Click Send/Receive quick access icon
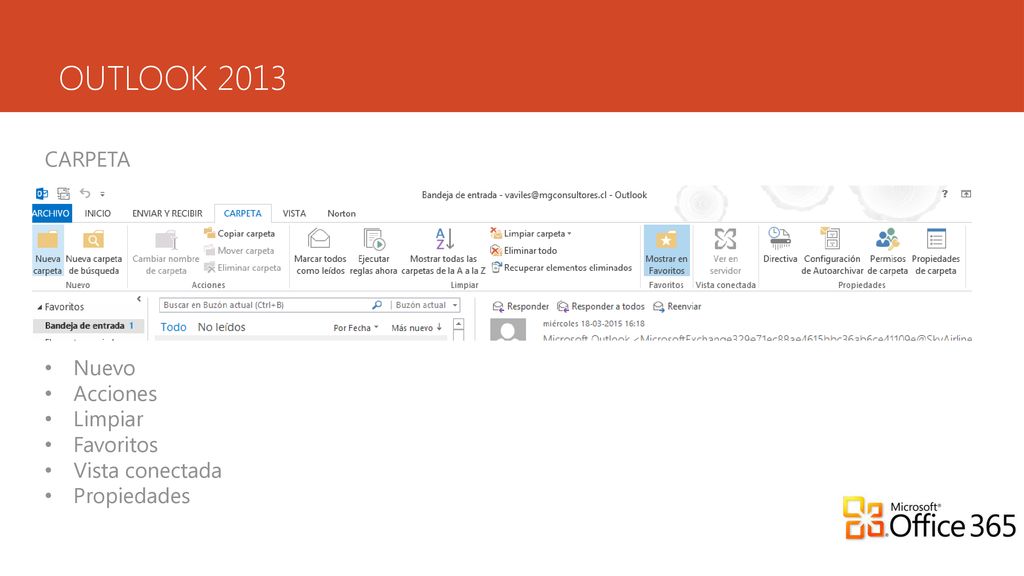This screenshot has width=1024, height=576. [63, 193]
